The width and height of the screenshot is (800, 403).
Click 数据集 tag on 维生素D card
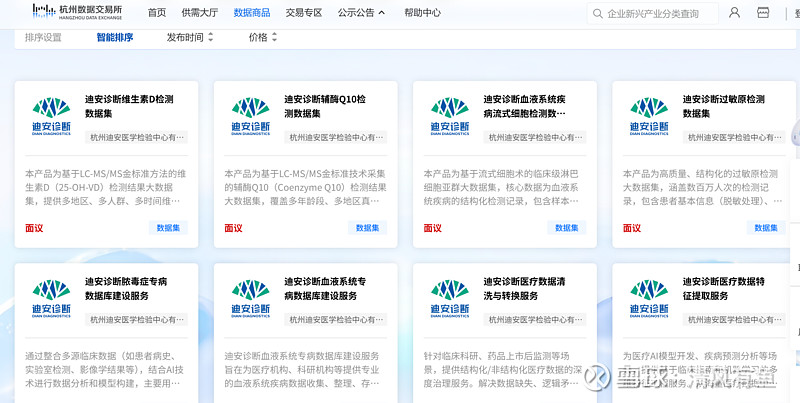168,228
